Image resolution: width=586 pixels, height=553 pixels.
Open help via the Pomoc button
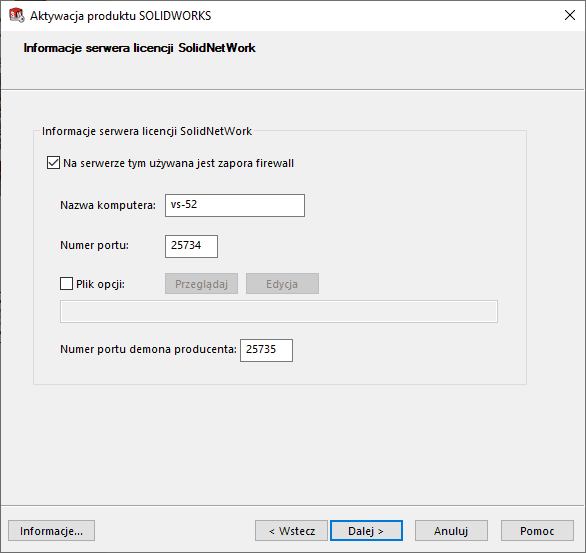[537, 531]
